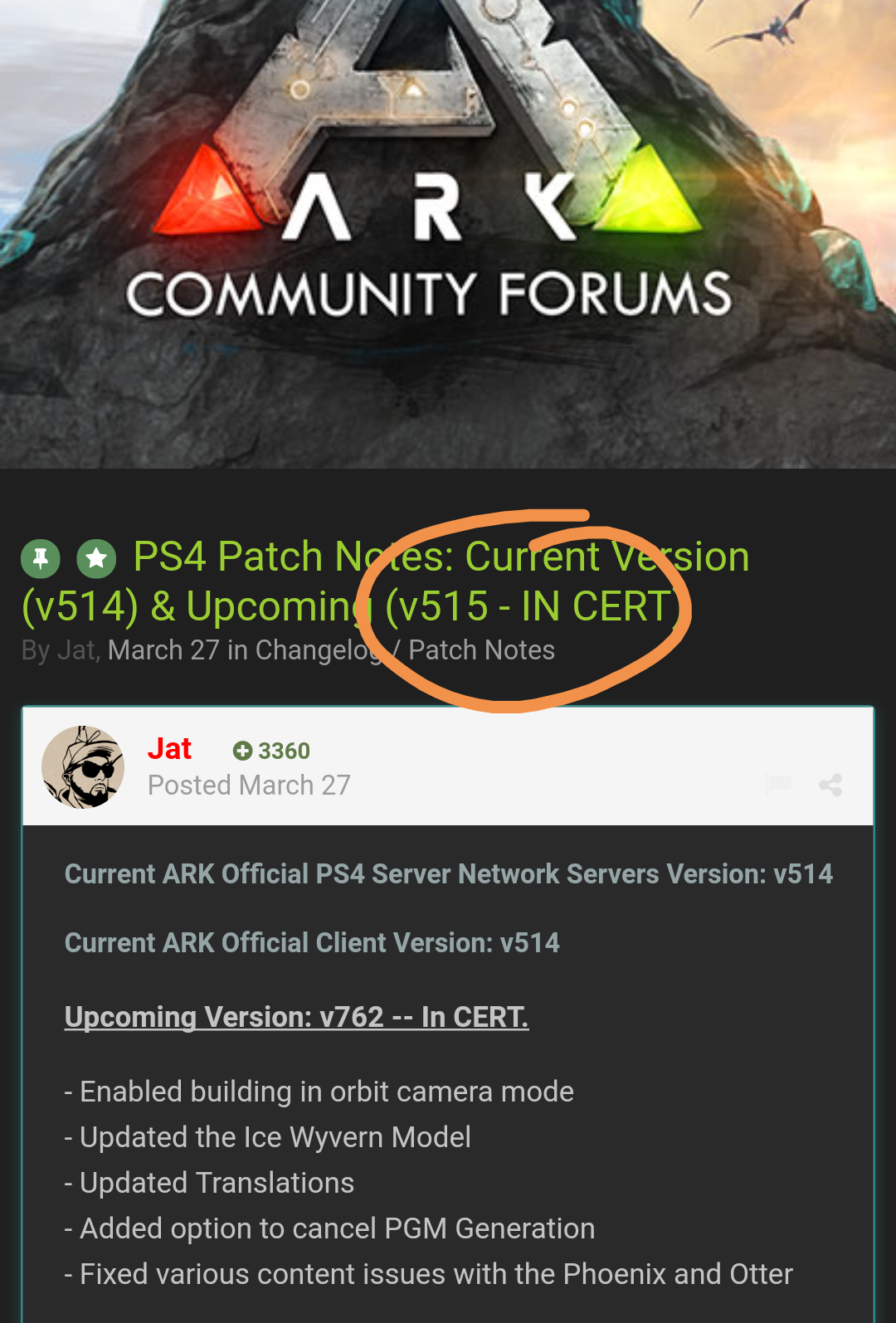Image resolution: width=896 pixels, height=1323 pixels.
Task: Click the green pinned topic icon
Action: (x=41, y=558)
